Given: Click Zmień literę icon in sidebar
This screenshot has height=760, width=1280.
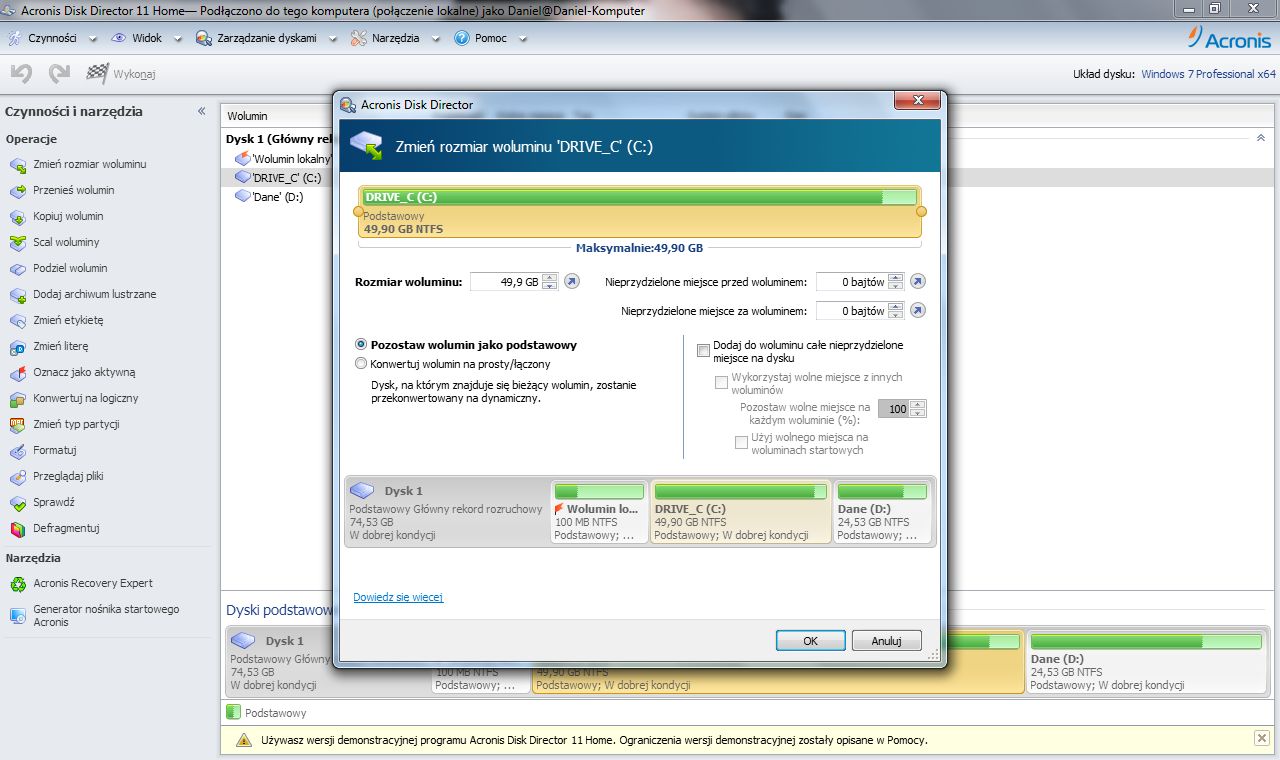Looking at the screenshot, I should [17, 346].
